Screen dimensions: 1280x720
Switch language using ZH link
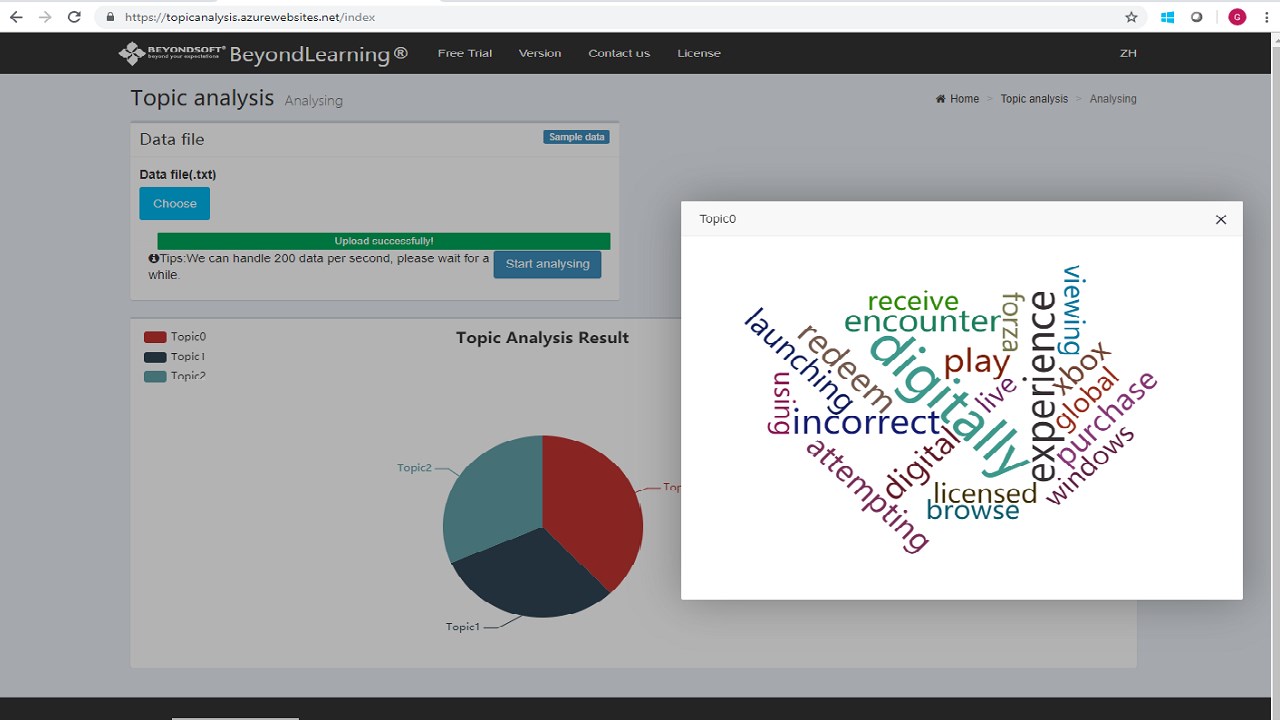(1128, 53)
